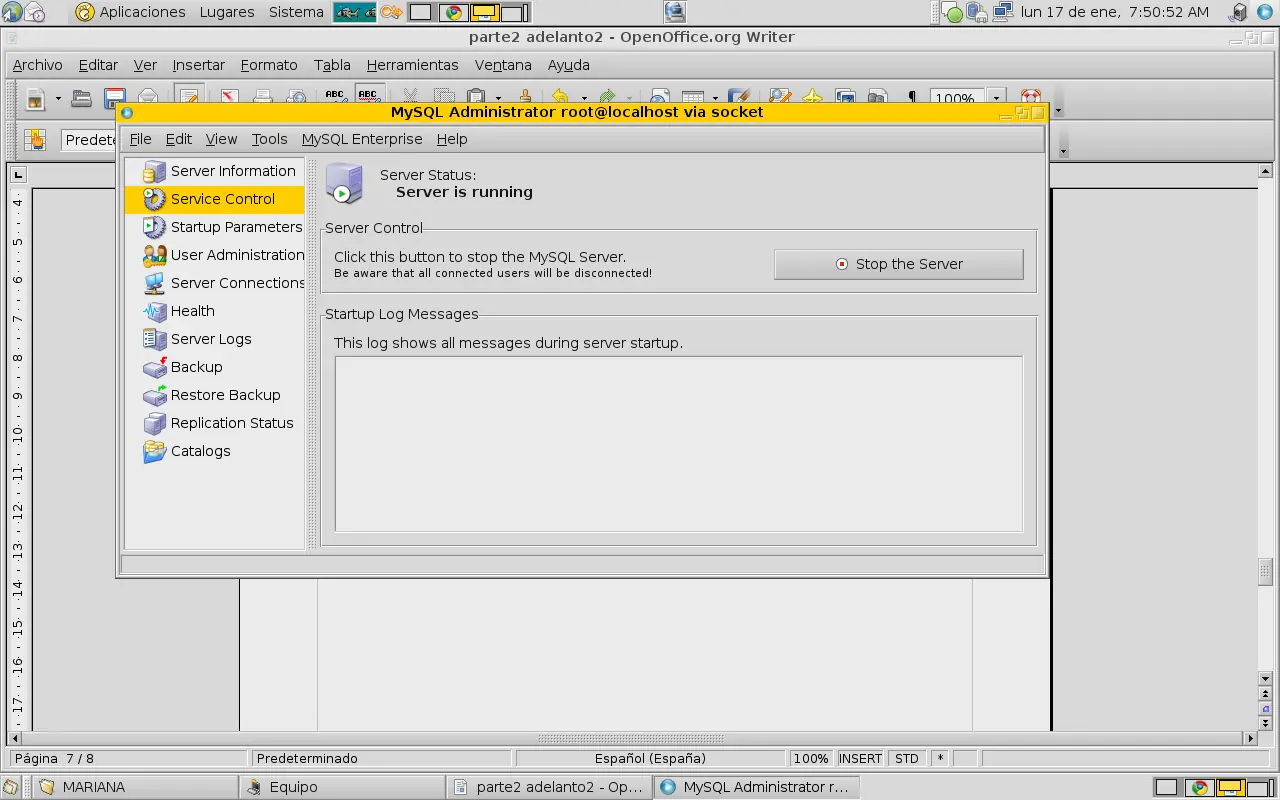Open the Ver menu in Writer
This screenshot has width=1280, height=800.
pyautogui.click(x=145, y=65)
